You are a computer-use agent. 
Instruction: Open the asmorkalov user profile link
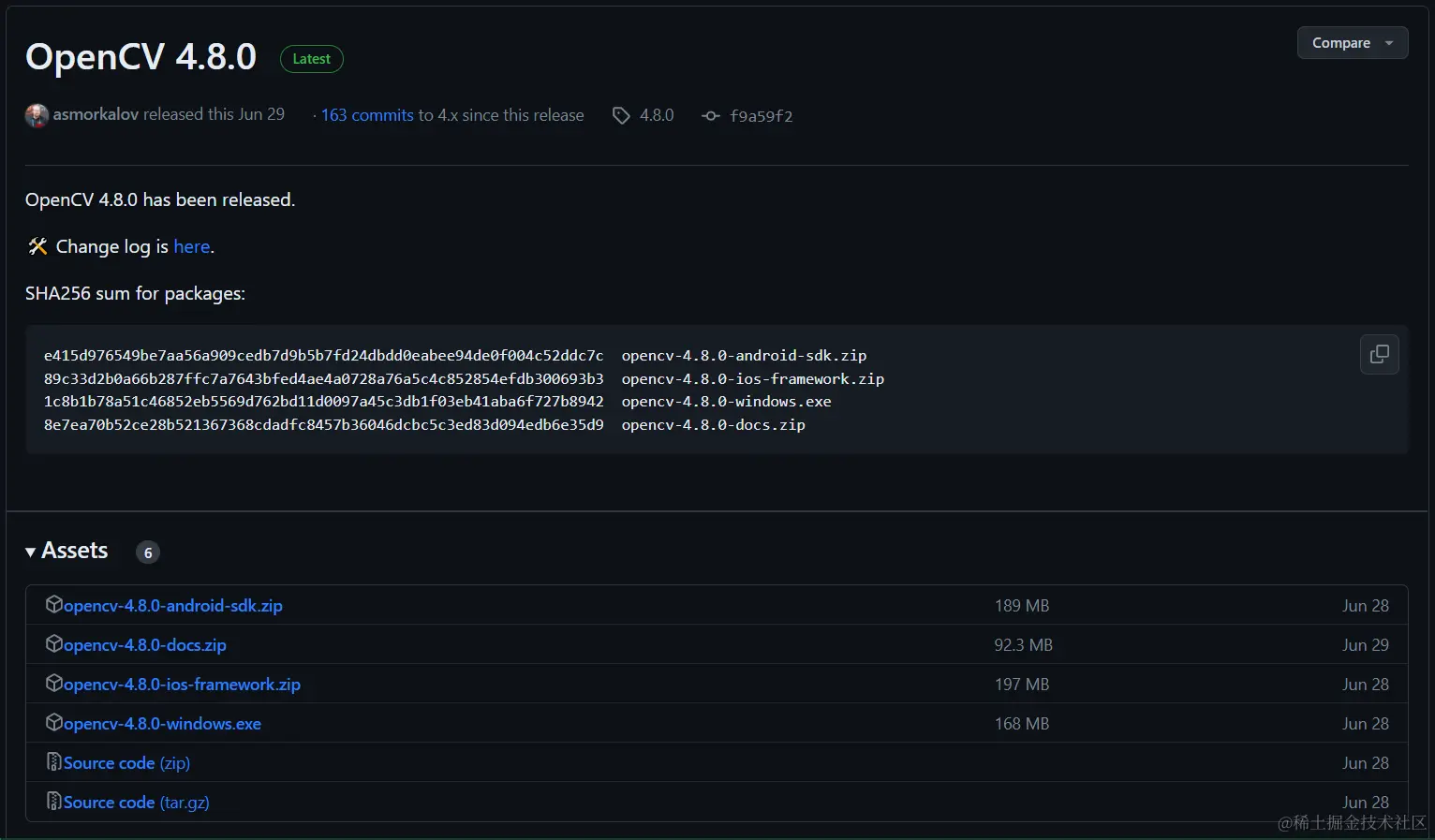[96, 114]
